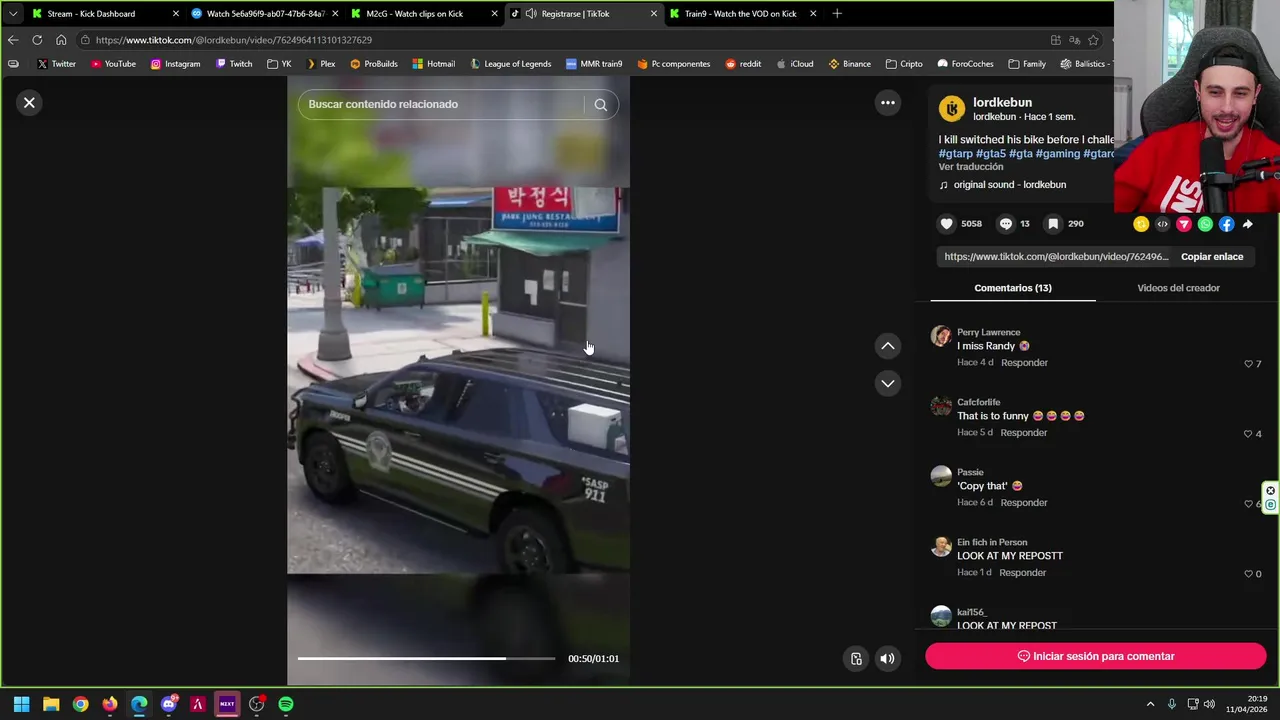Send to friends with the red paper-plane icon
The image size is (1280, 720).
[x=1184, y=224]
